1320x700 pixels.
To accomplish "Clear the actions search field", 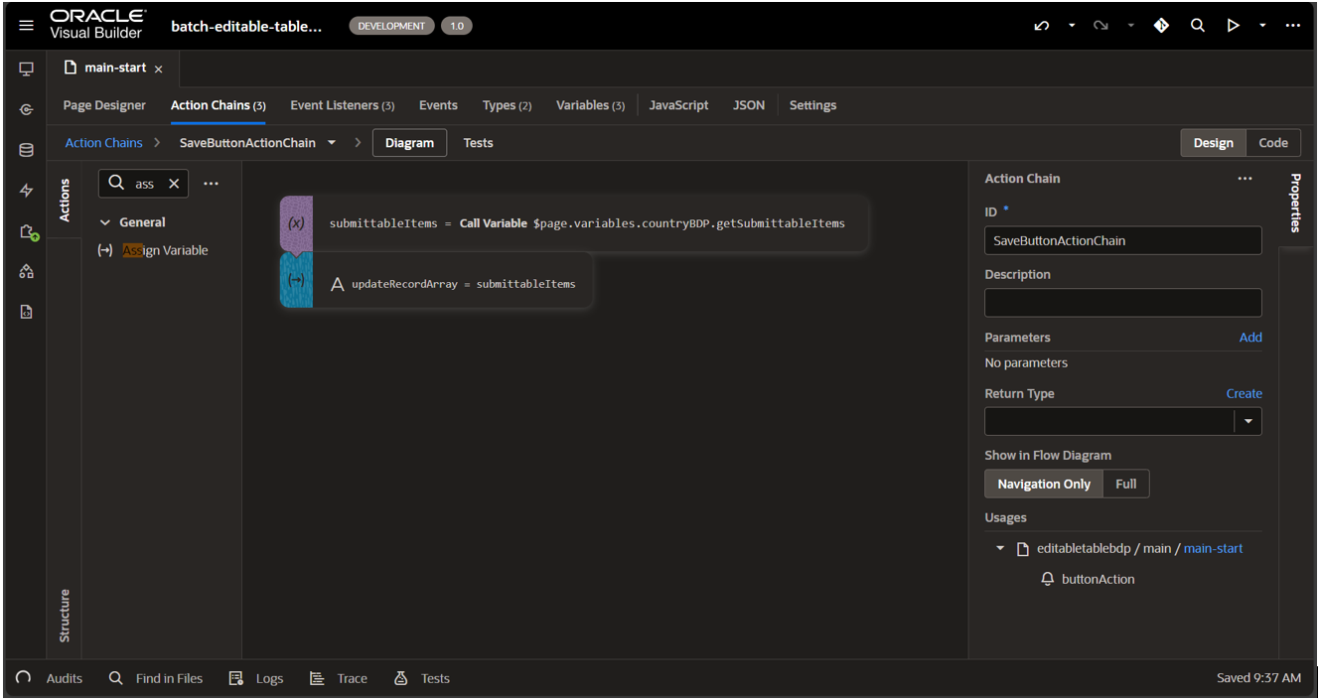I will [x=173, y=183].
